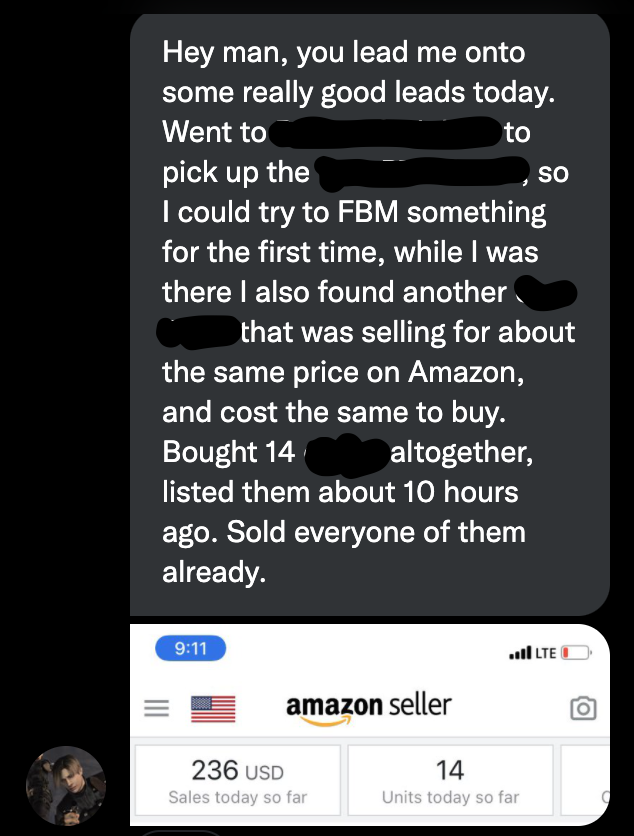
Task: Tap the low battery icon
Action: [x=576, y=653]
